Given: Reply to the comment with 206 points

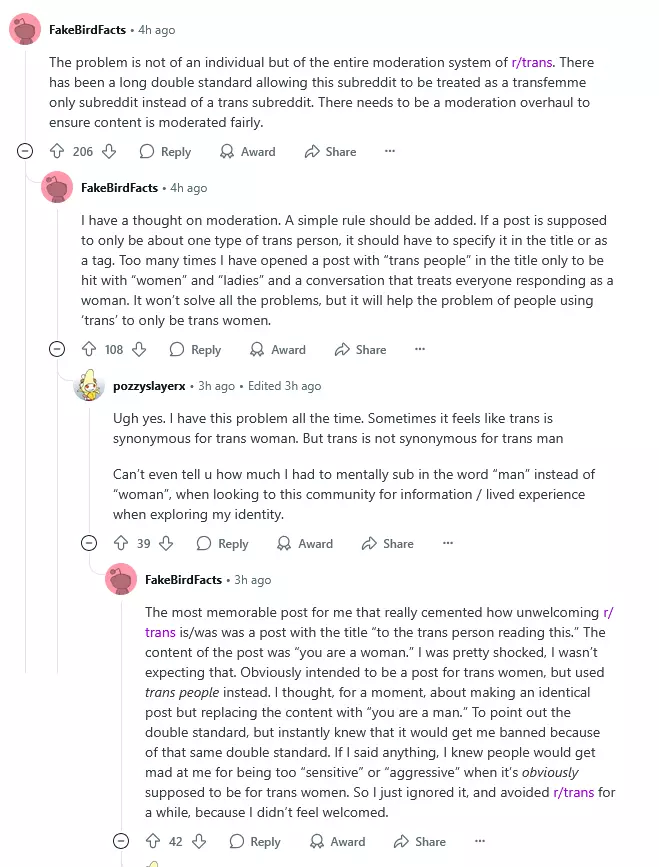Looking at the screenshot, I should [x=165, y=152].
